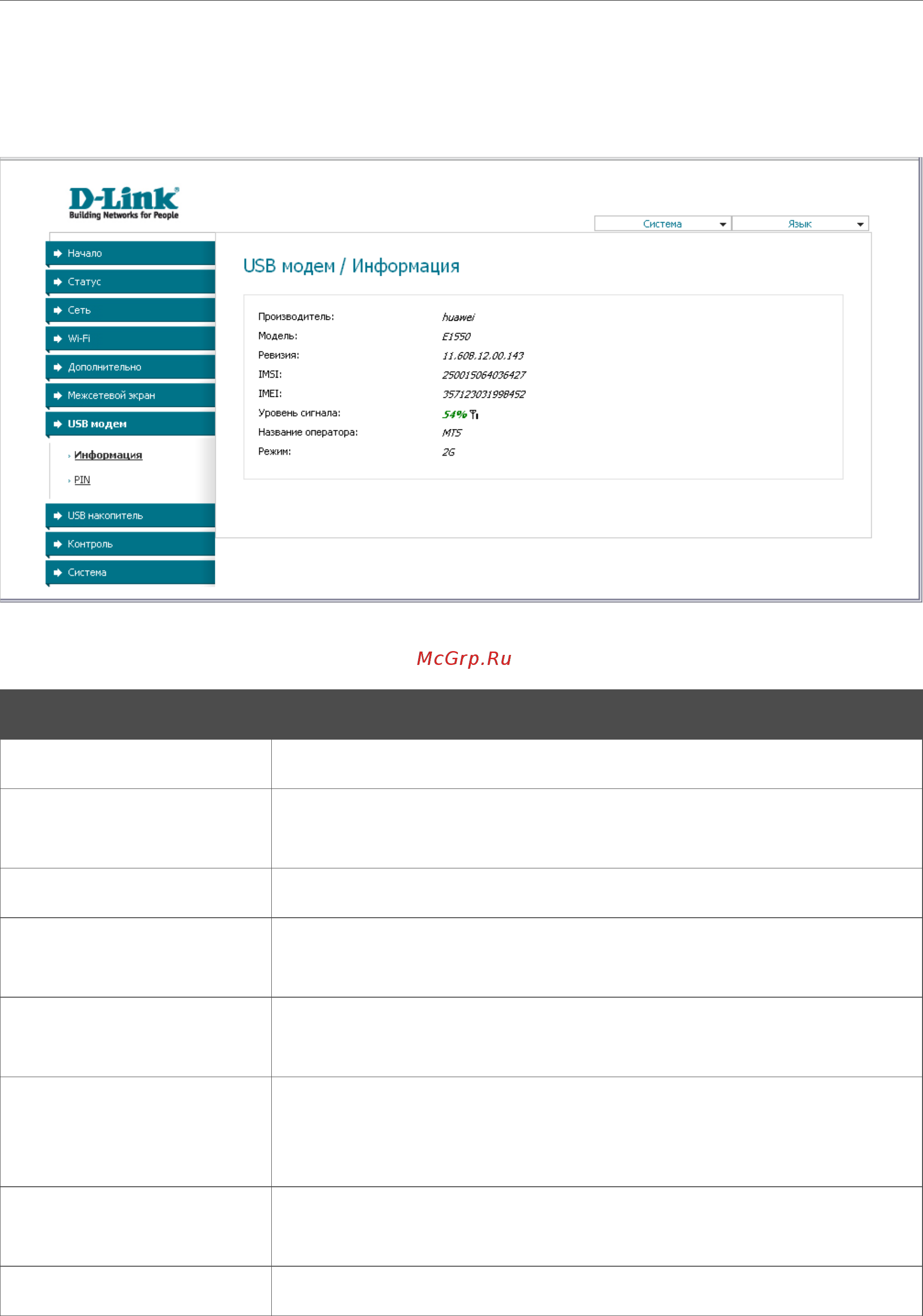Expand the Система dropdown at top
923x1316 pixels.
[x=662, y=224]
